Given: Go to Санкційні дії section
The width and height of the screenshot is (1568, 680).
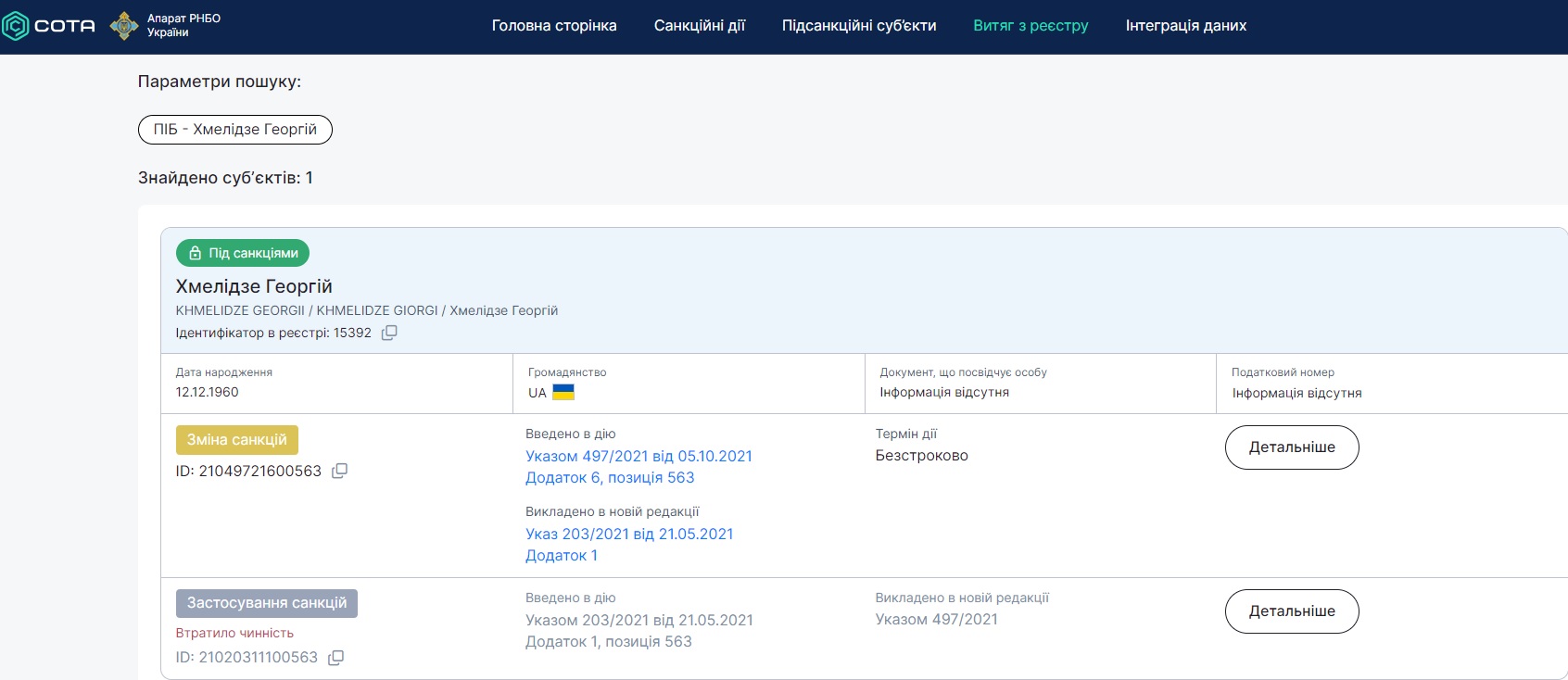Looking at the screenshot, I should click(700, 26).
